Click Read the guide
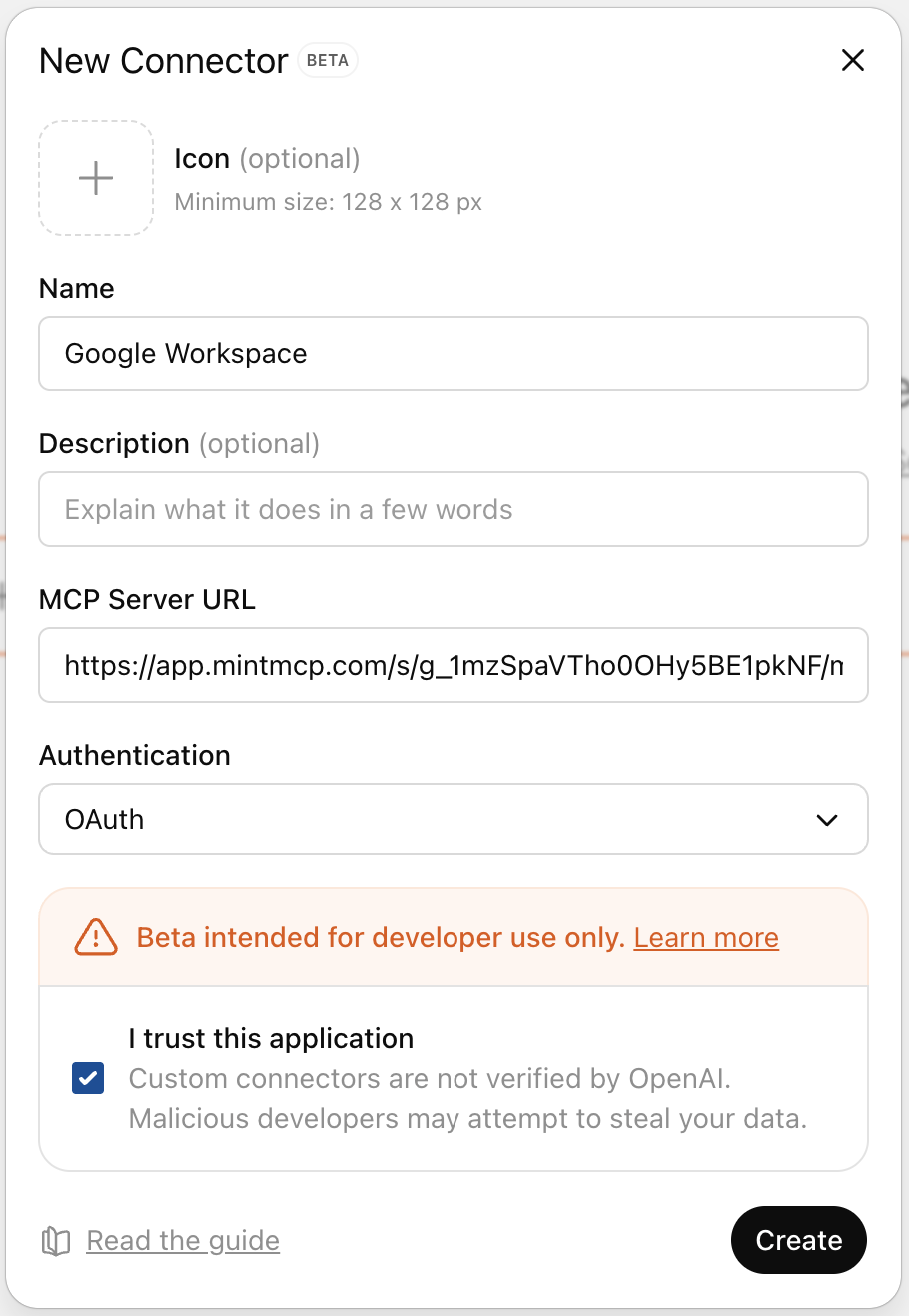 [x=183, y=1240]
